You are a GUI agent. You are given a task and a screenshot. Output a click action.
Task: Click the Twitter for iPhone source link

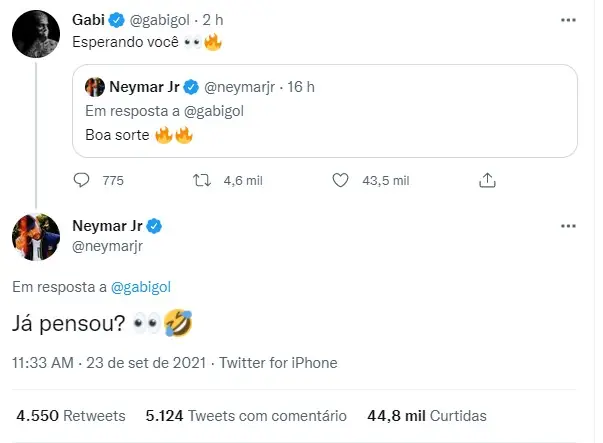(279, 363)
